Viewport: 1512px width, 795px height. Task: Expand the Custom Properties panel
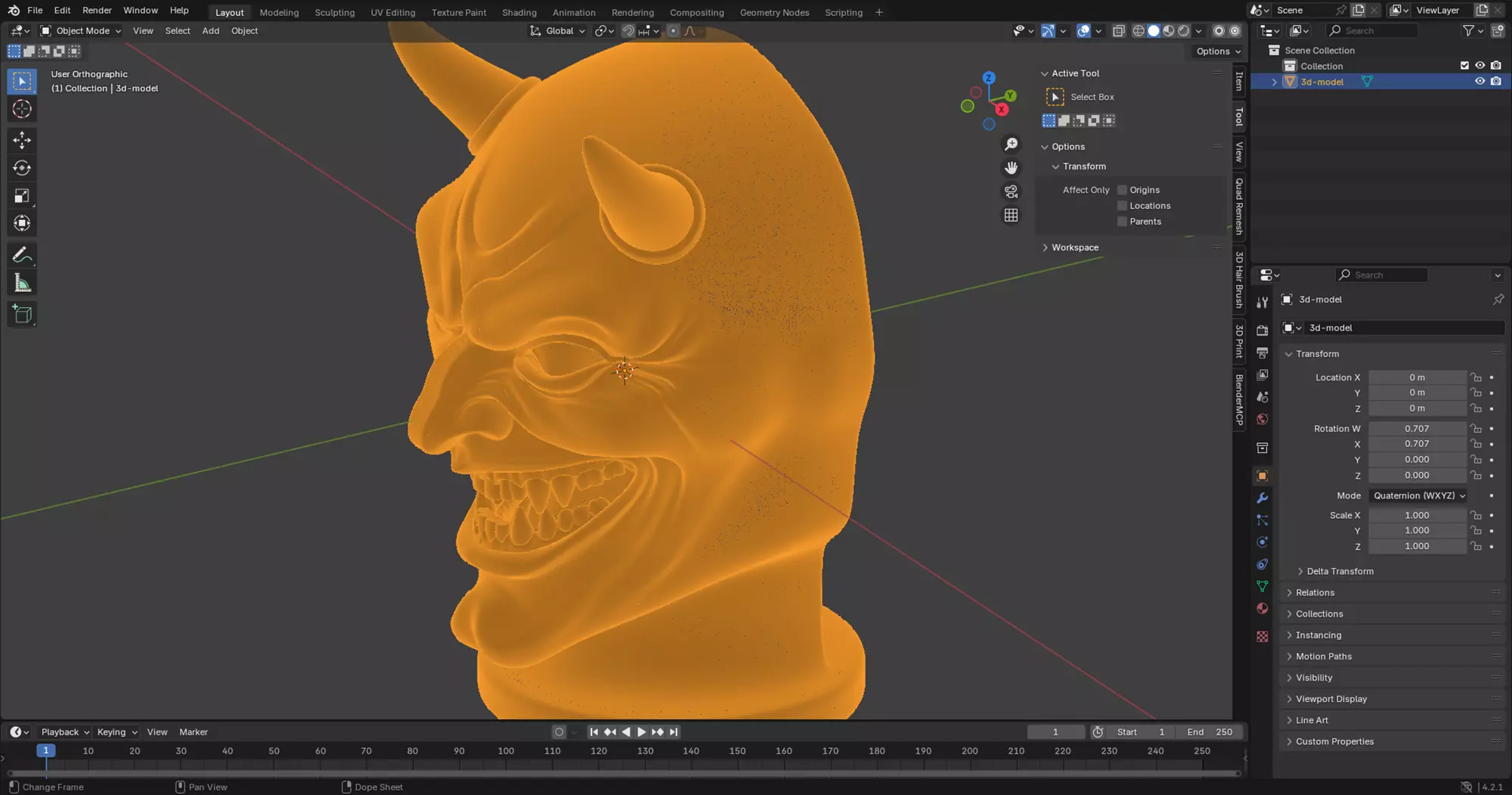click(1334, 741)
